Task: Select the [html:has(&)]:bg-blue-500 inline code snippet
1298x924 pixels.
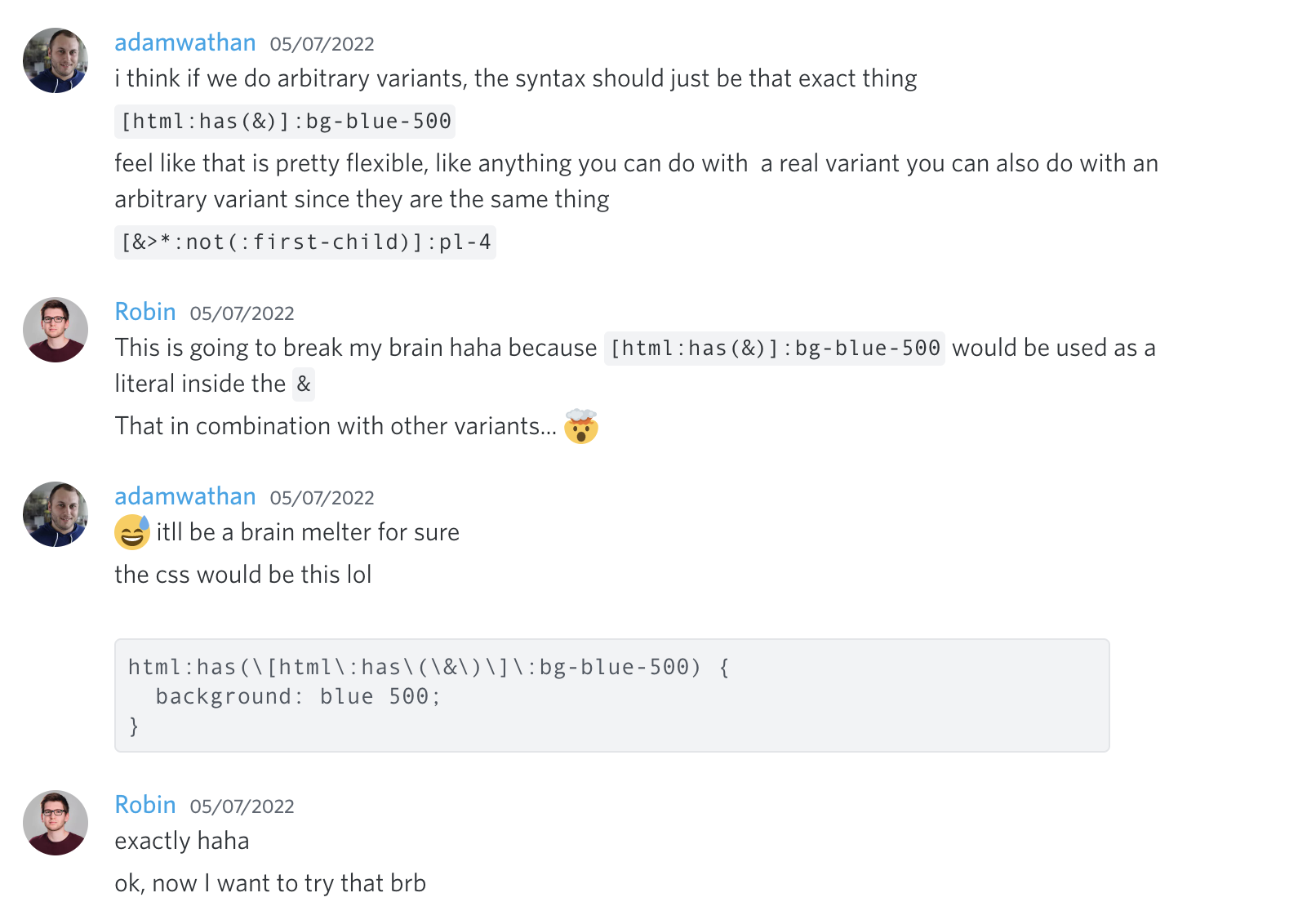Action: pos(285,121)
